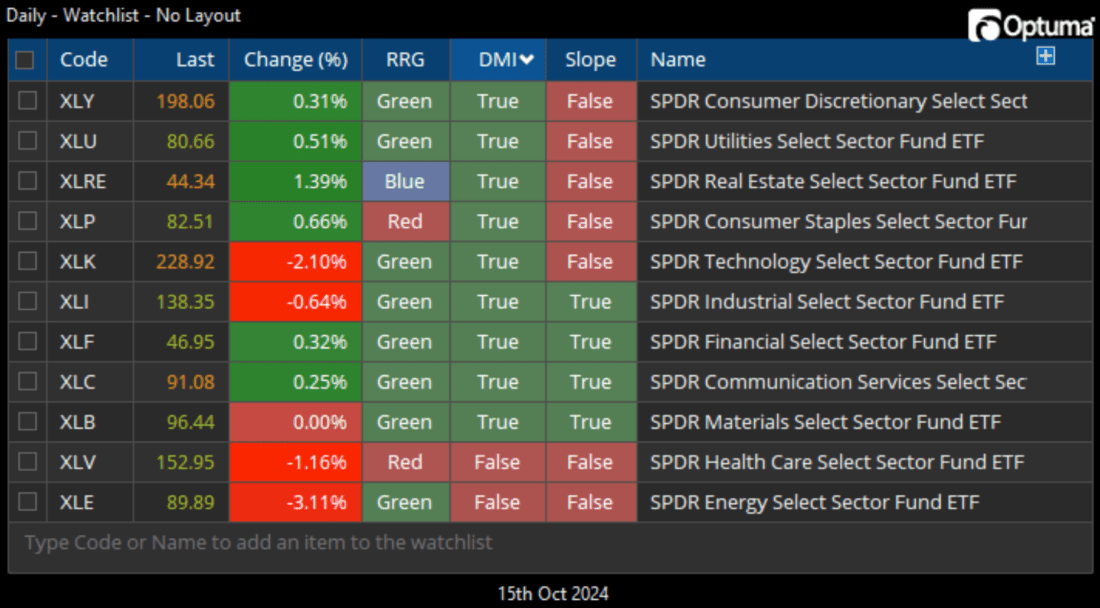Click the False DMI cell for XLV

coord(498,461)
